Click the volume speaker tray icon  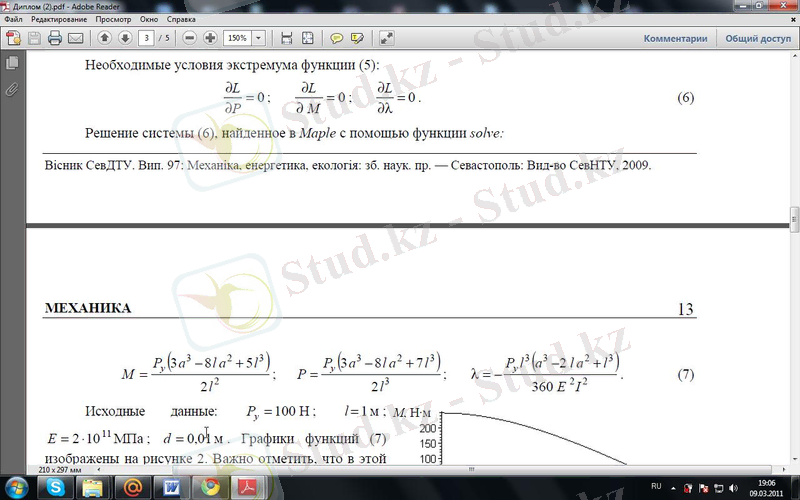pyautogui.click(x=734, y=488)
